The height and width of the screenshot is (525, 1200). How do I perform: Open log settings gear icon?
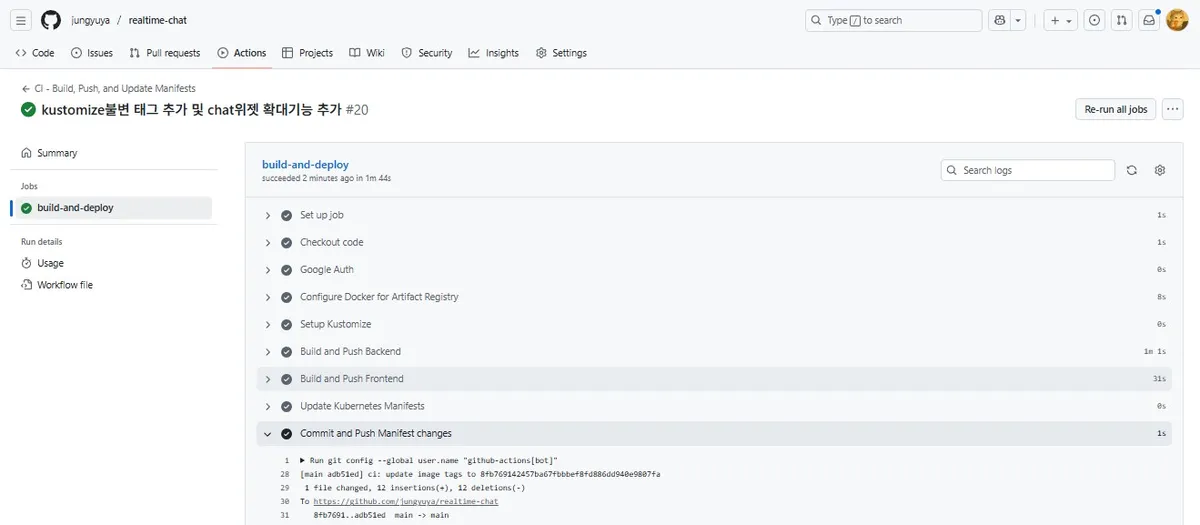point(1160,170)
